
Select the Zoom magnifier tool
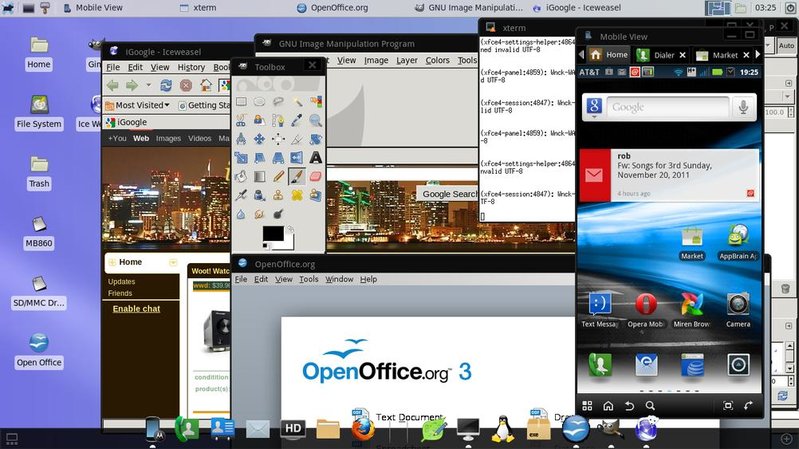(x=315, y=120)
